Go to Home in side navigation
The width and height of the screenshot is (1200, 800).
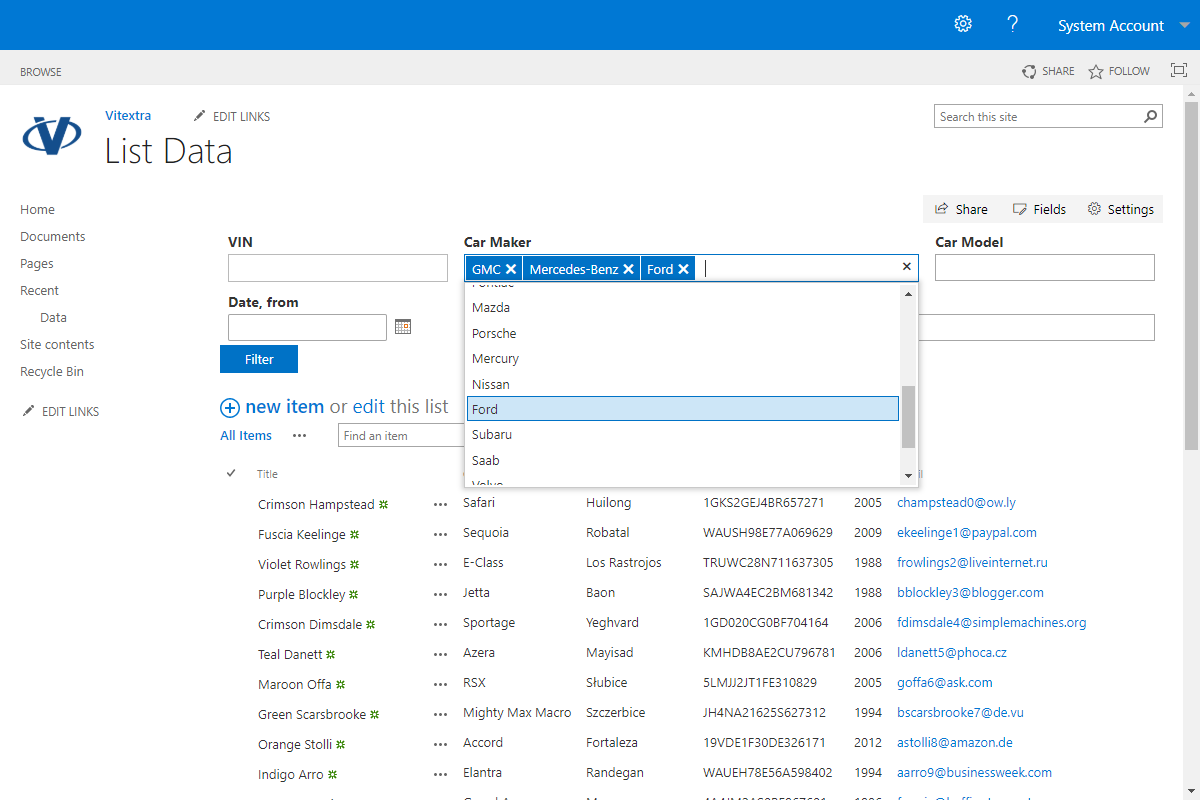coord(37,210)
